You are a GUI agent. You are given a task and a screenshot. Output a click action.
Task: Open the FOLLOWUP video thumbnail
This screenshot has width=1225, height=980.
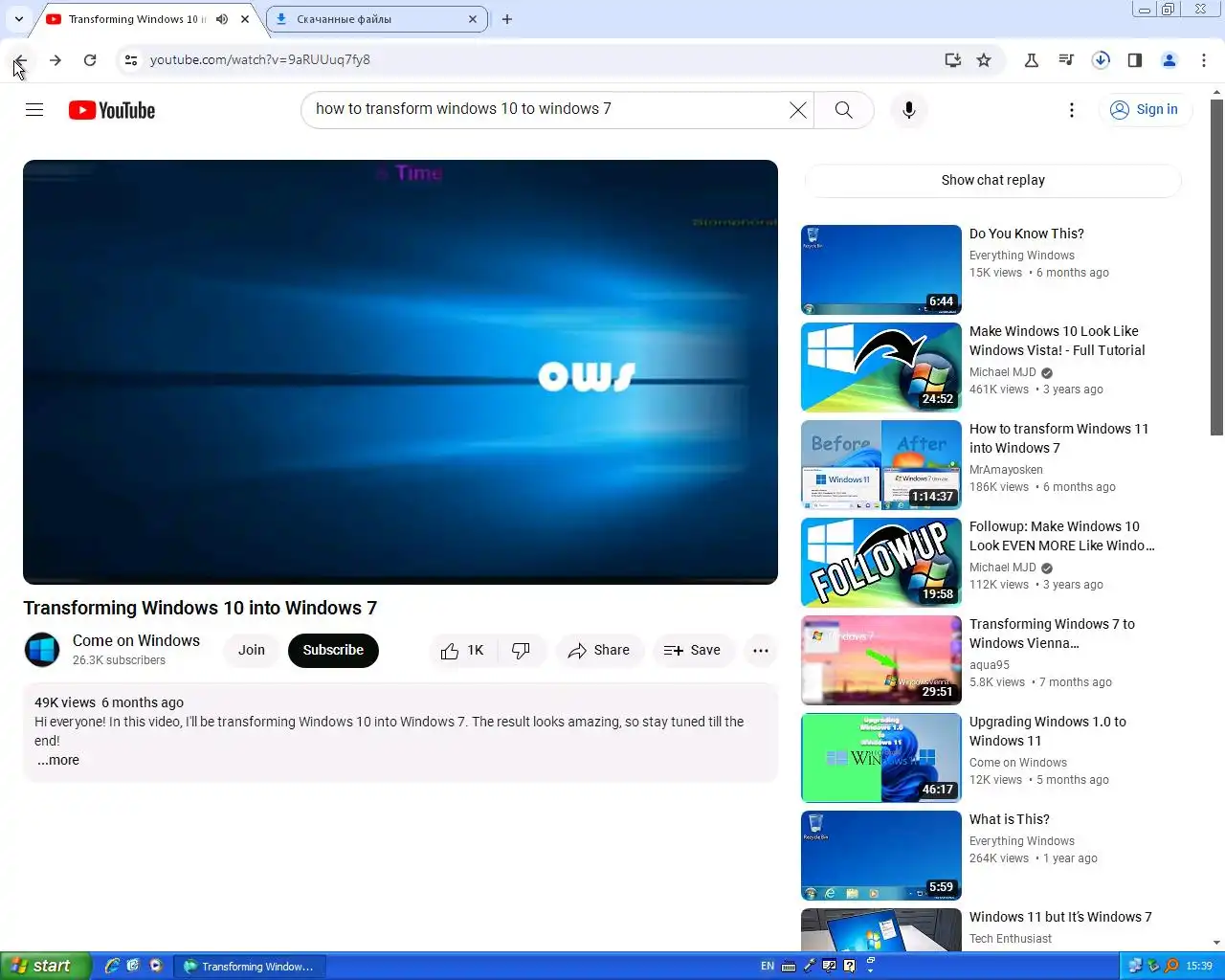881,563
